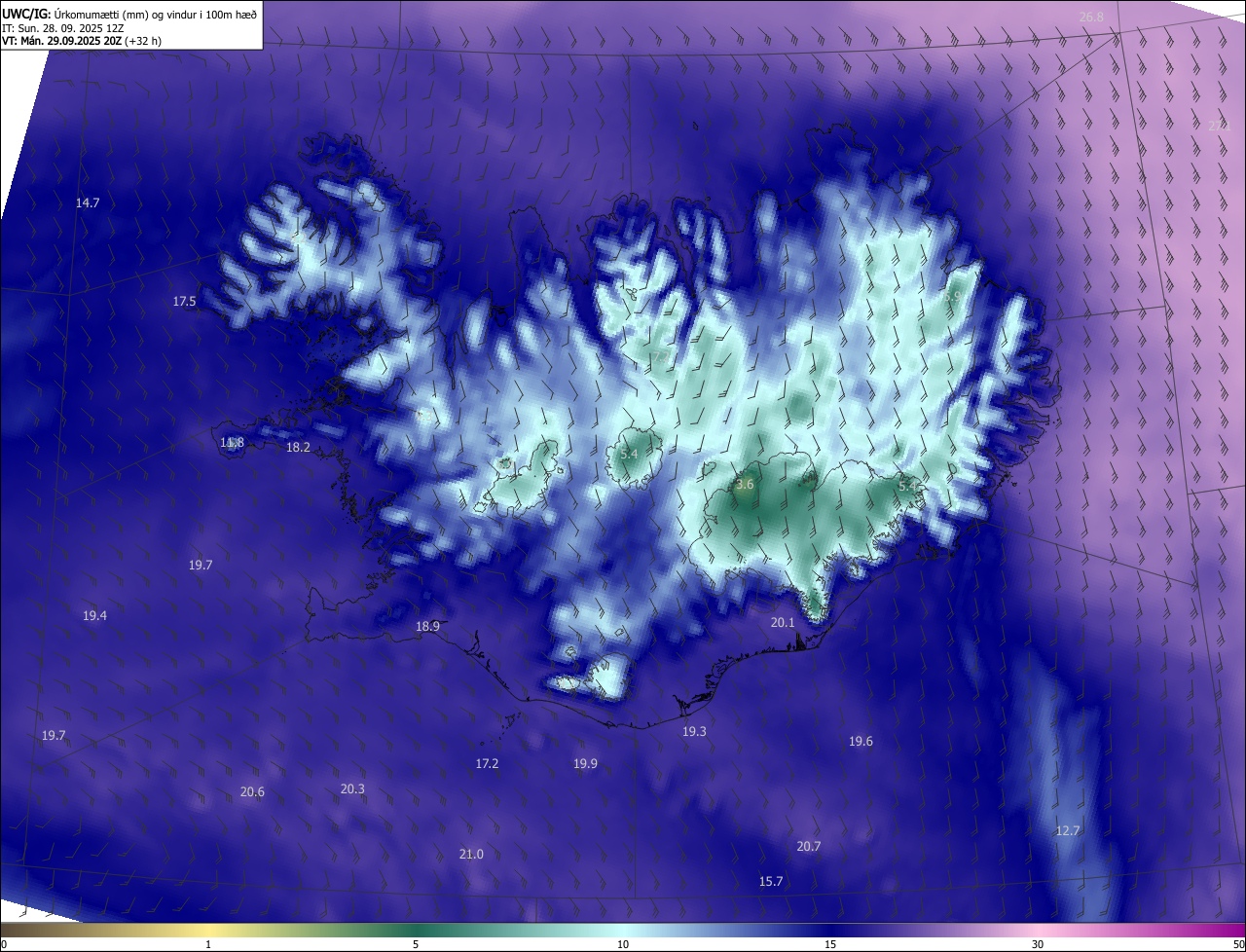Click the 19.4 value label
This screenshot has height=952, width=1246.
pyautogui.click(x=94, y=616)
